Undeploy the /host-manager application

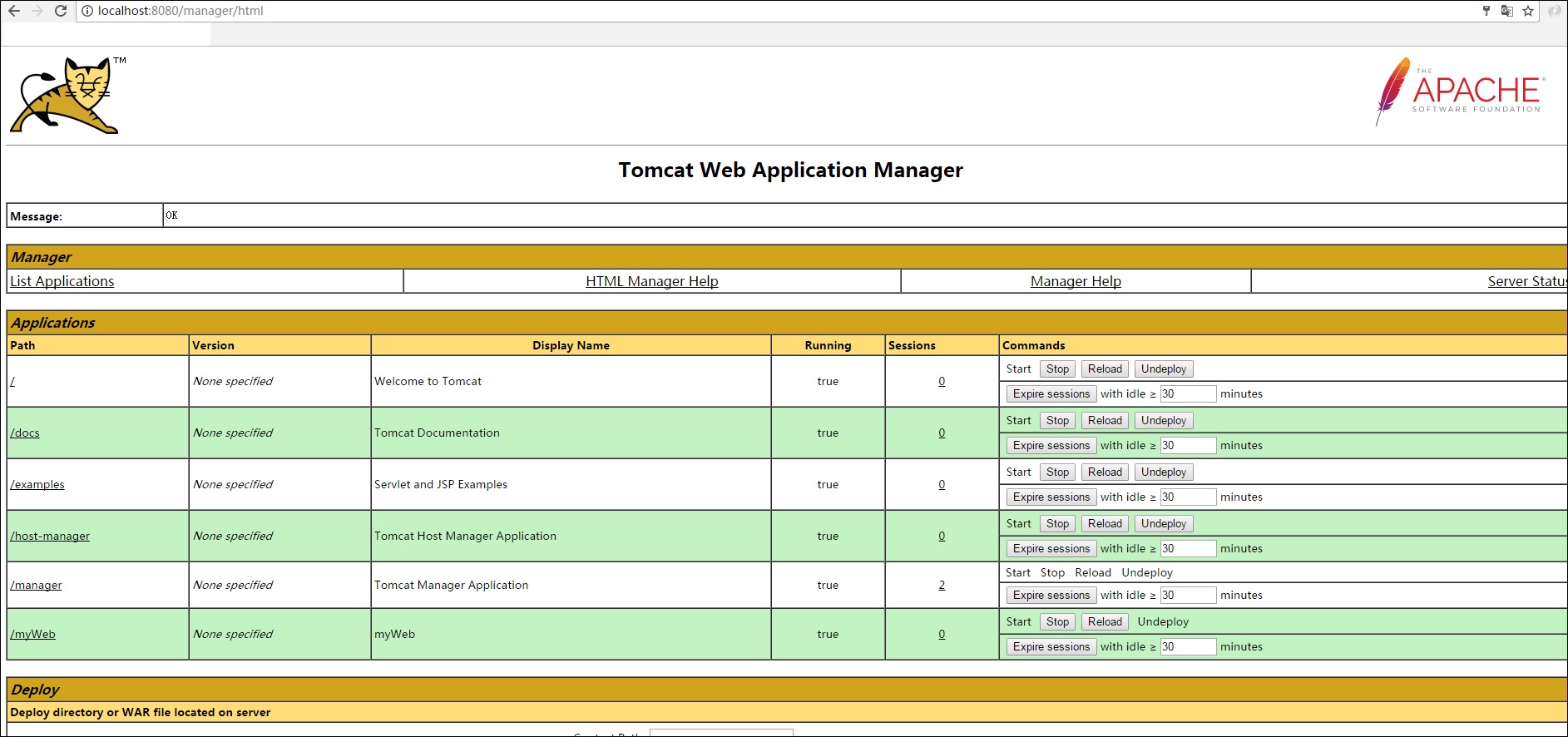click(1164, 523)
